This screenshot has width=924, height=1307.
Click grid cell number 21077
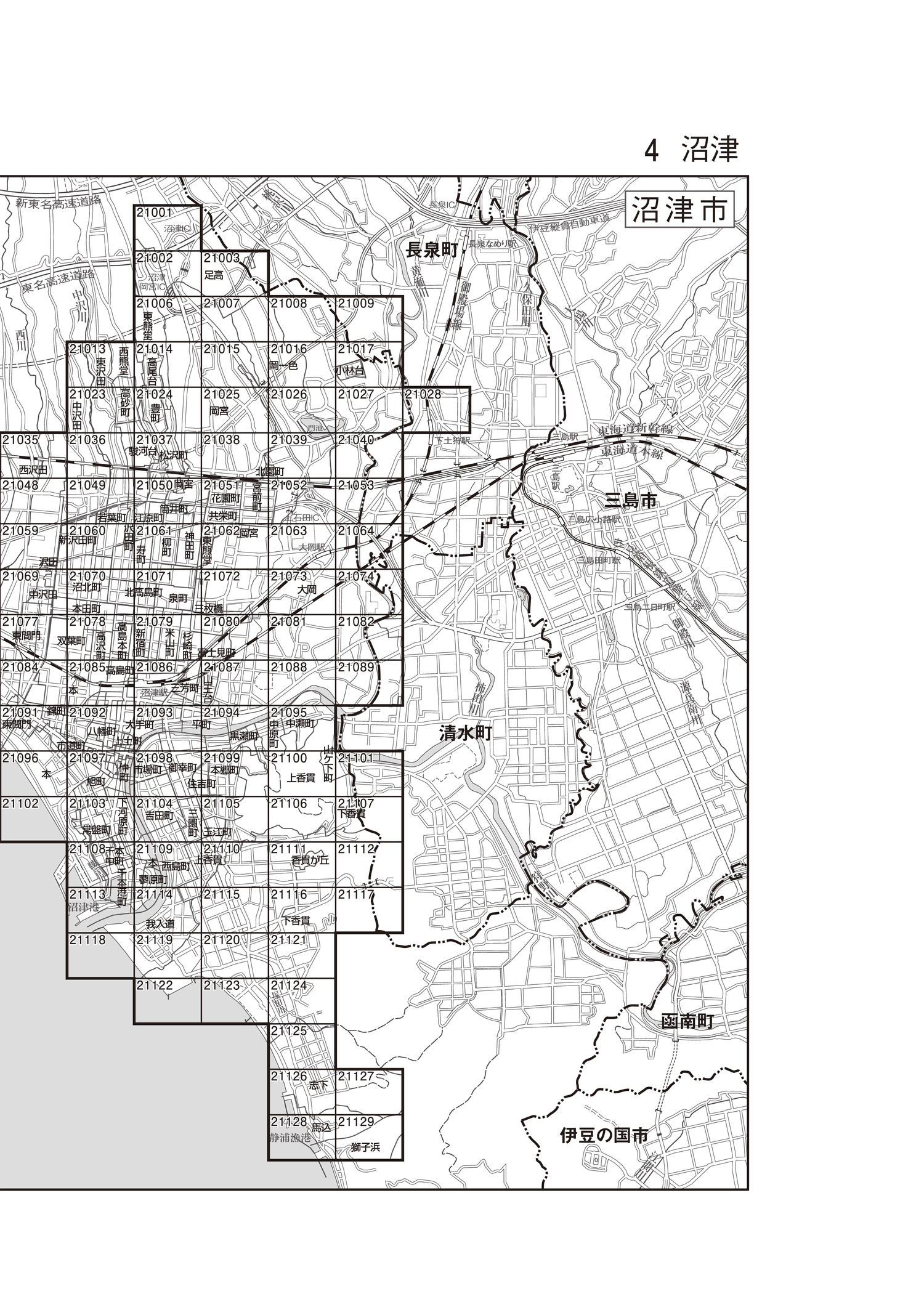coord(20,621)
